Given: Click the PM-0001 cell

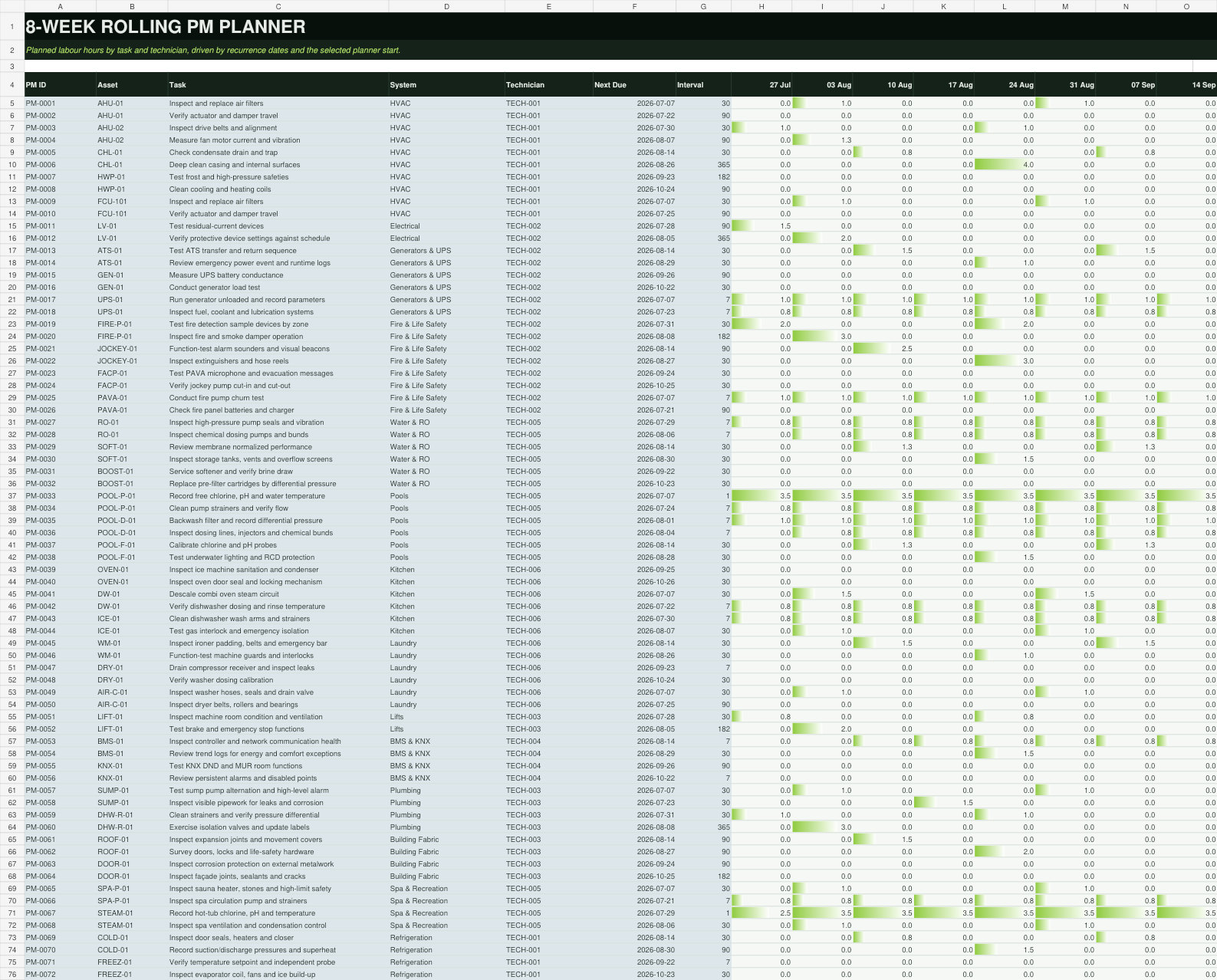Looking at the screenshot, I should [60, 104].
